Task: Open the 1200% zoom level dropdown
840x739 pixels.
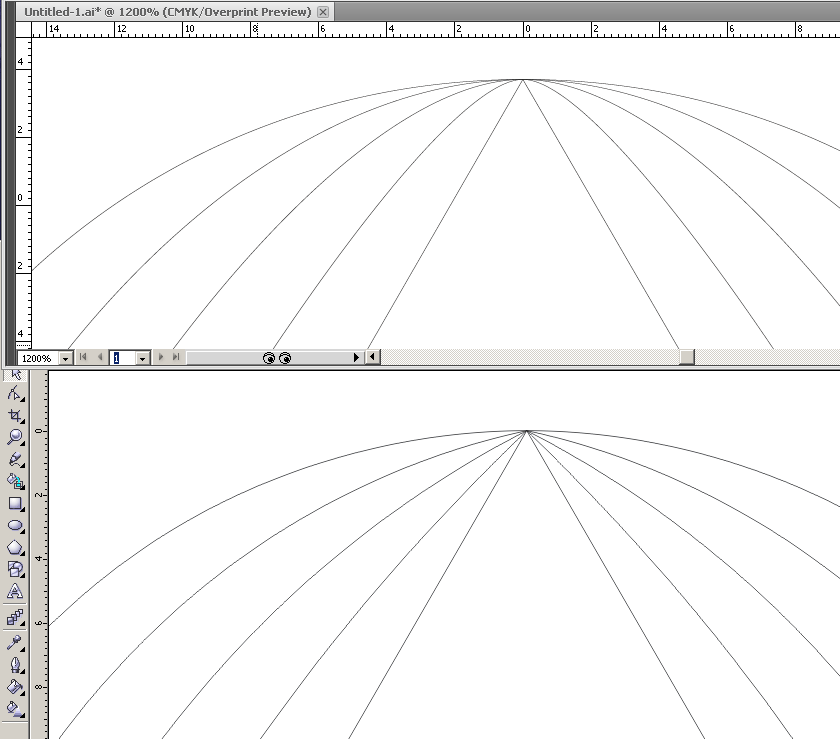Action: coord(65,358)
